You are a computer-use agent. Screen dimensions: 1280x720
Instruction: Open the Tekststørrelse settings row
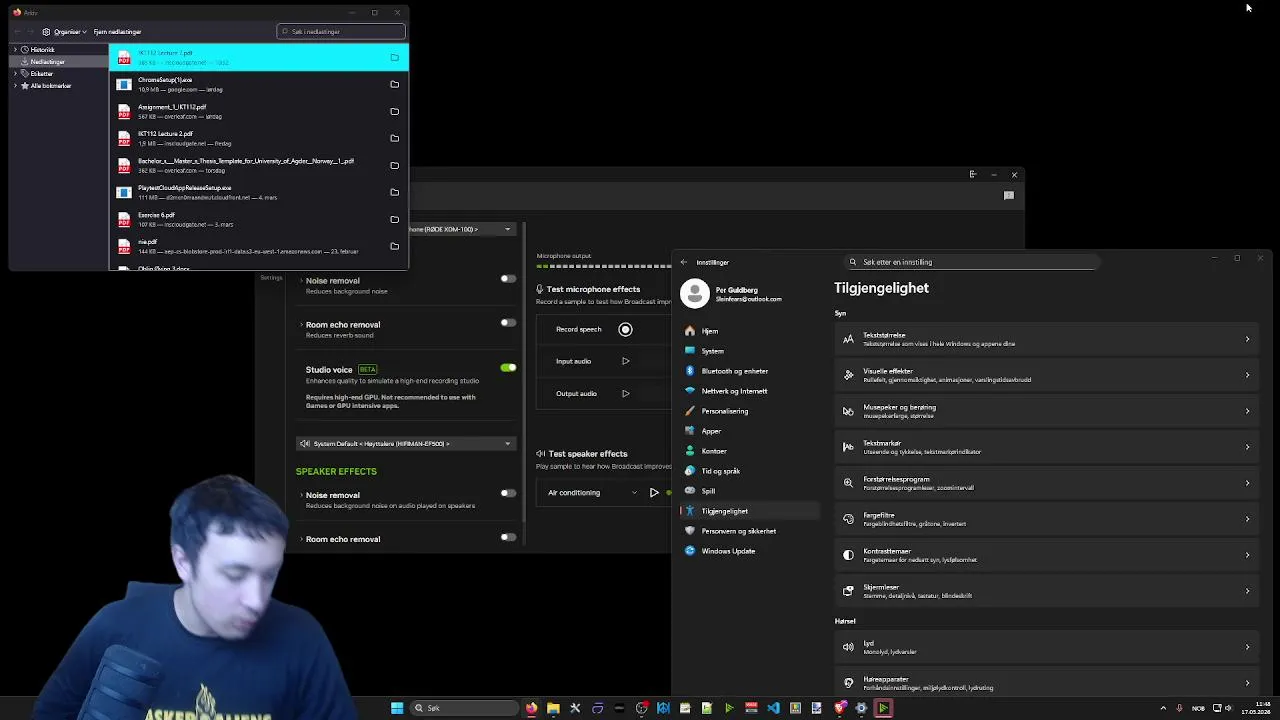pyautogui.click(x=1047, y=339)
